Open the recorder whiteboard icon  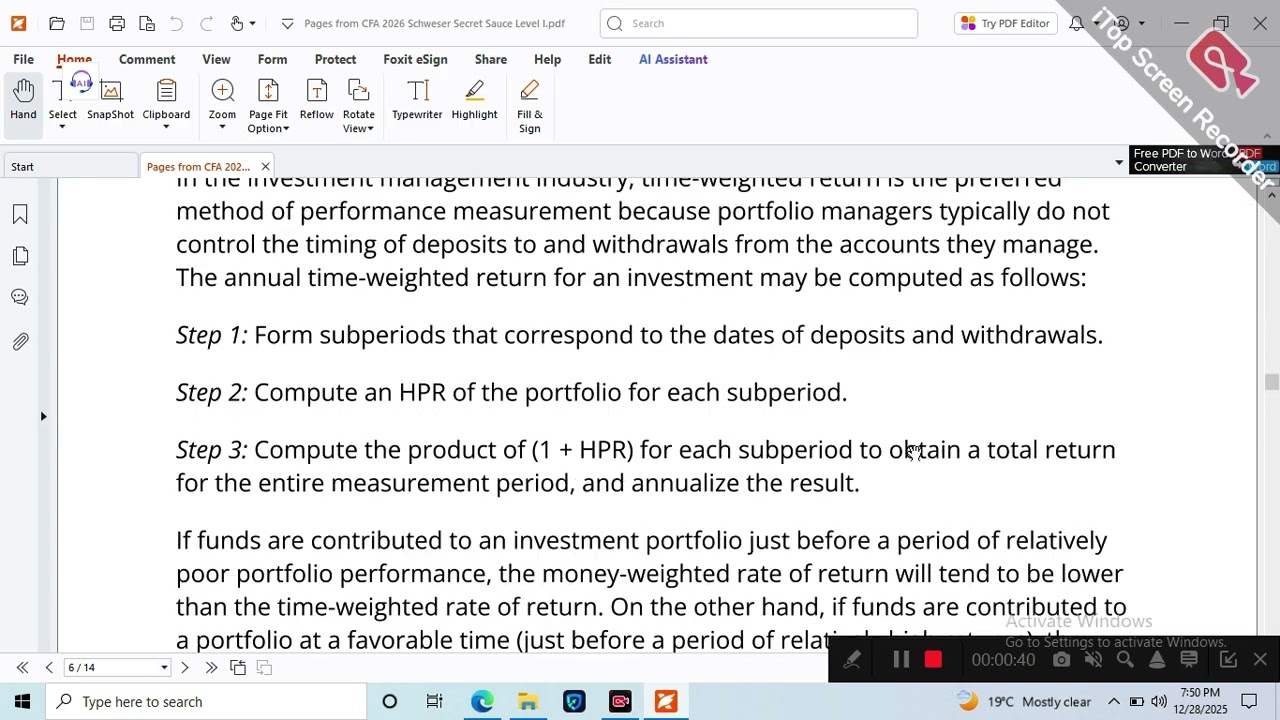click(1189, 660)
